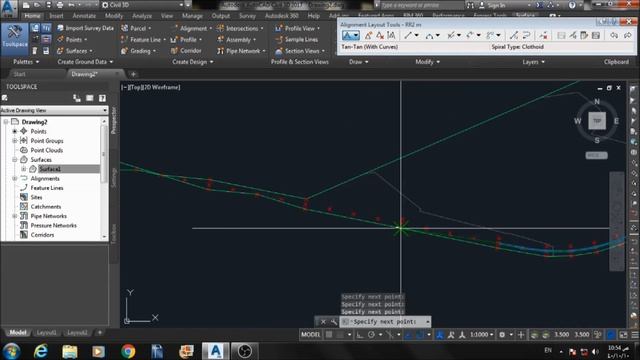
Task: Click the Delete PI tool with red X
Action: [380, 36]
